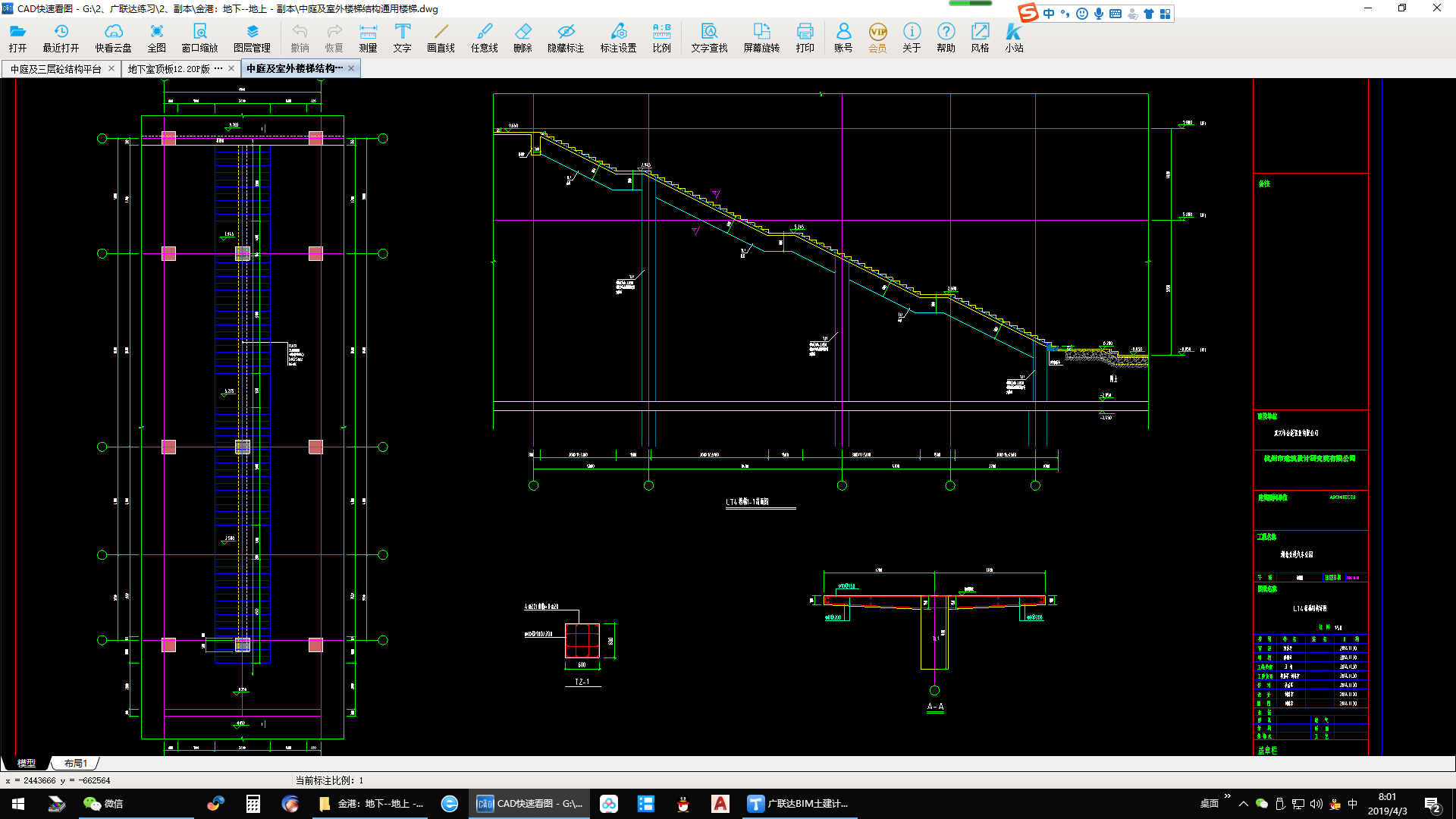Open the 账号 account icon
The height and width of the screenshot is (819, 1456).
pyautogui.click(x=843, y=37)
